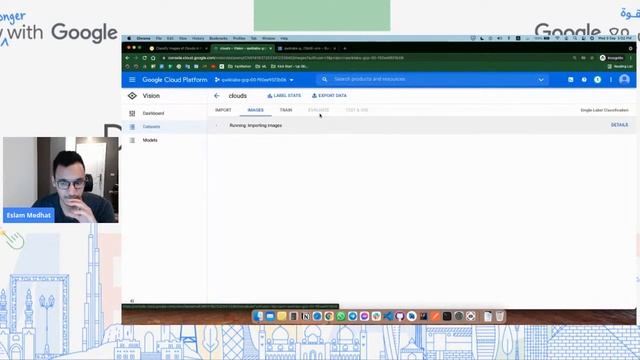The width and height of the screenshot is (640, 360).
Task: Open GitHub Desktop from the Dock
Action: click(x=400, y=316)
